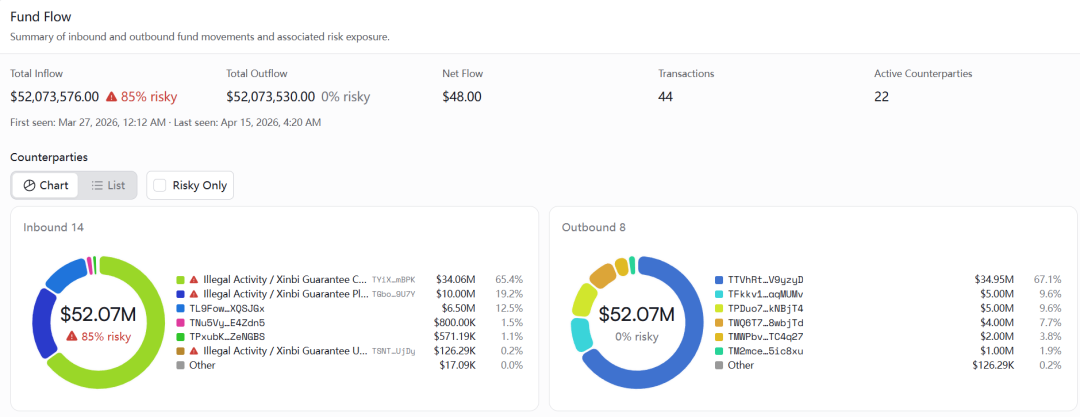Open inbound counterparty TL9Fow…XQSJGx
The height and width of the screenshot is (417, 1080).
coord(227,308)
